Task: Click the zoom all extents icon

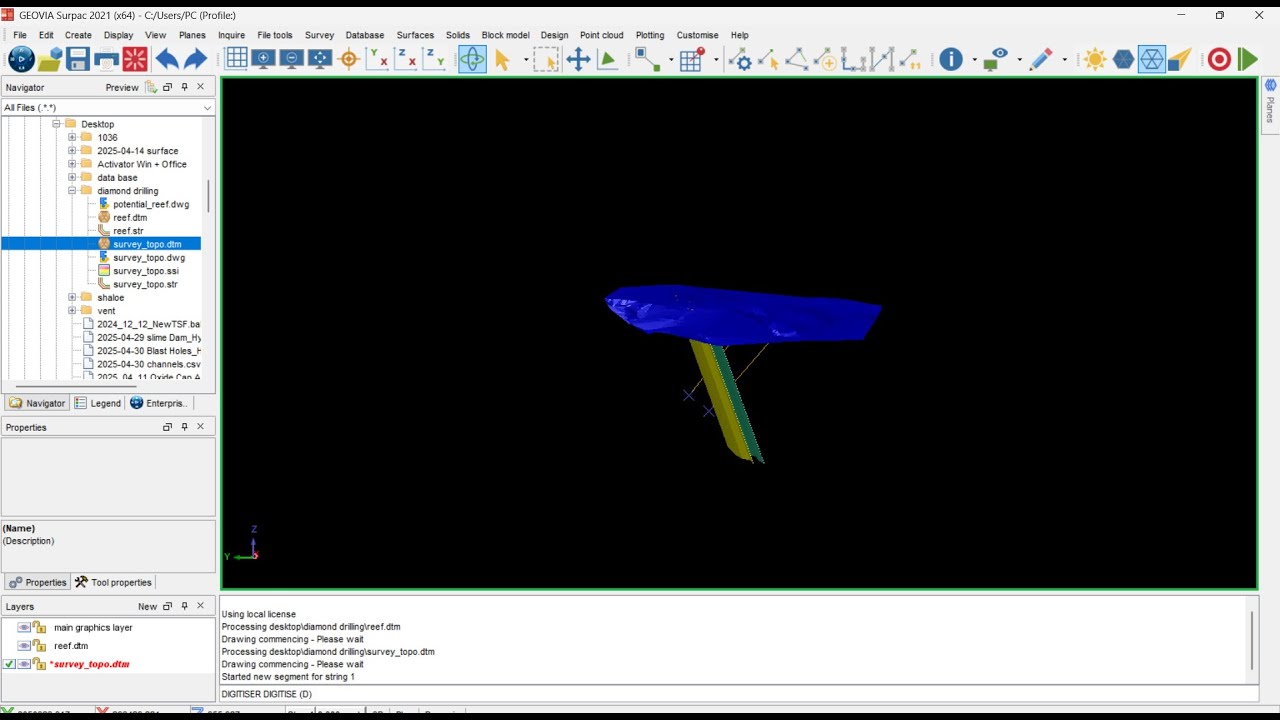Action: [320, 59]
